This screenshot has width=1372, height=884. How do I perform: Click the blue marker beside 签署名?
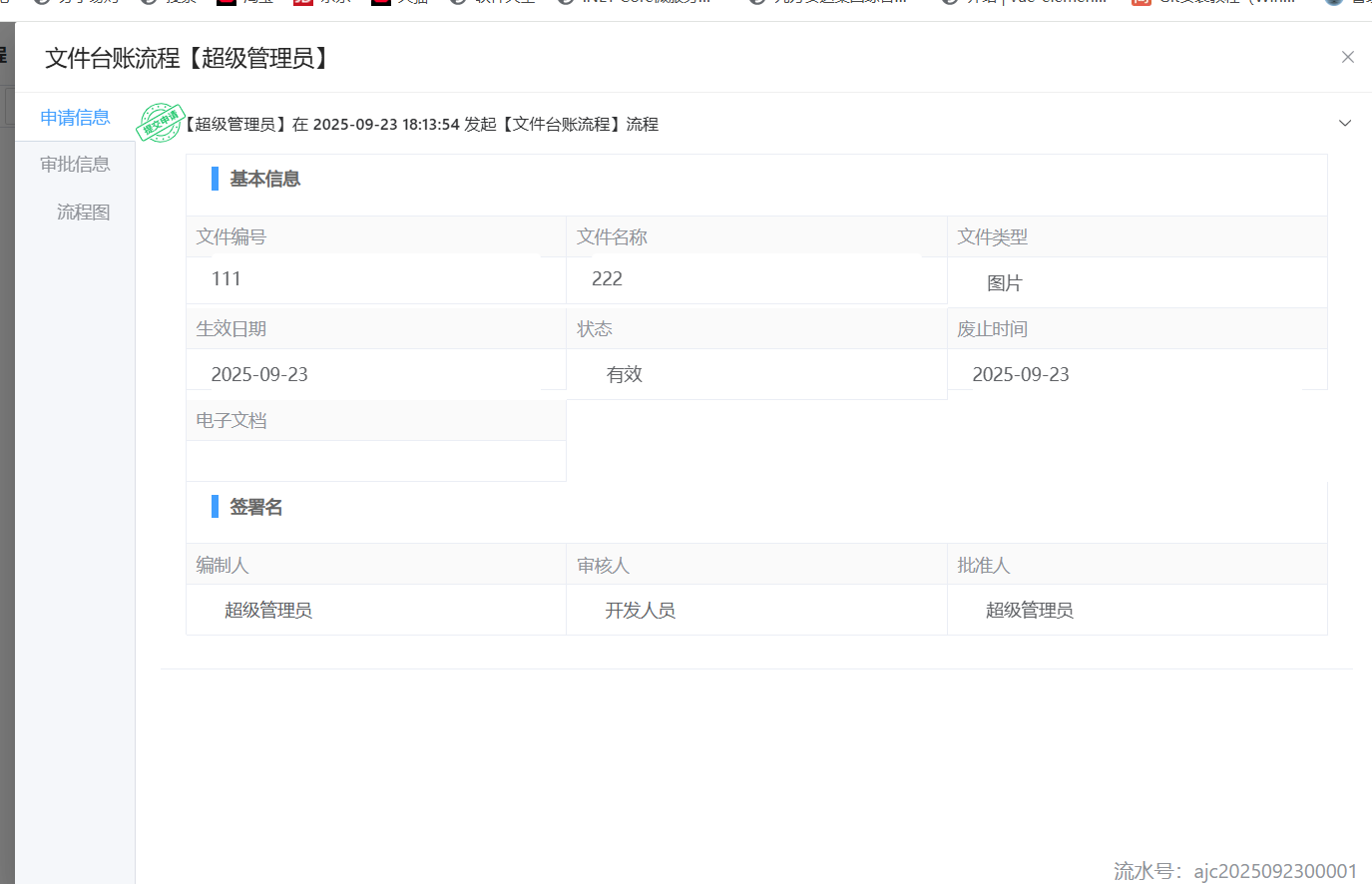coord(215,507)
